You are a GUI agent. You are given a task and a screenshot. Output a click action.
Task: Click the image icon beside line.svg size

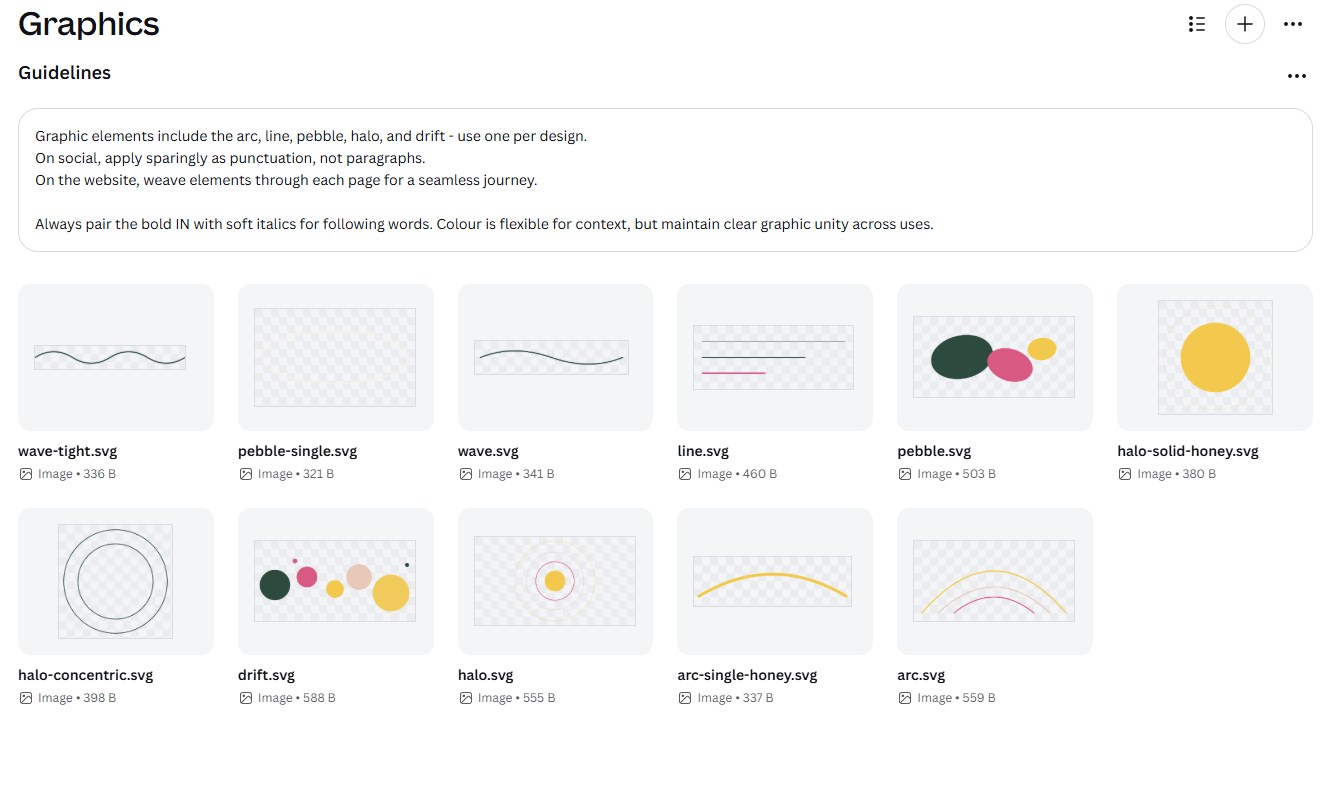[685, 474]
